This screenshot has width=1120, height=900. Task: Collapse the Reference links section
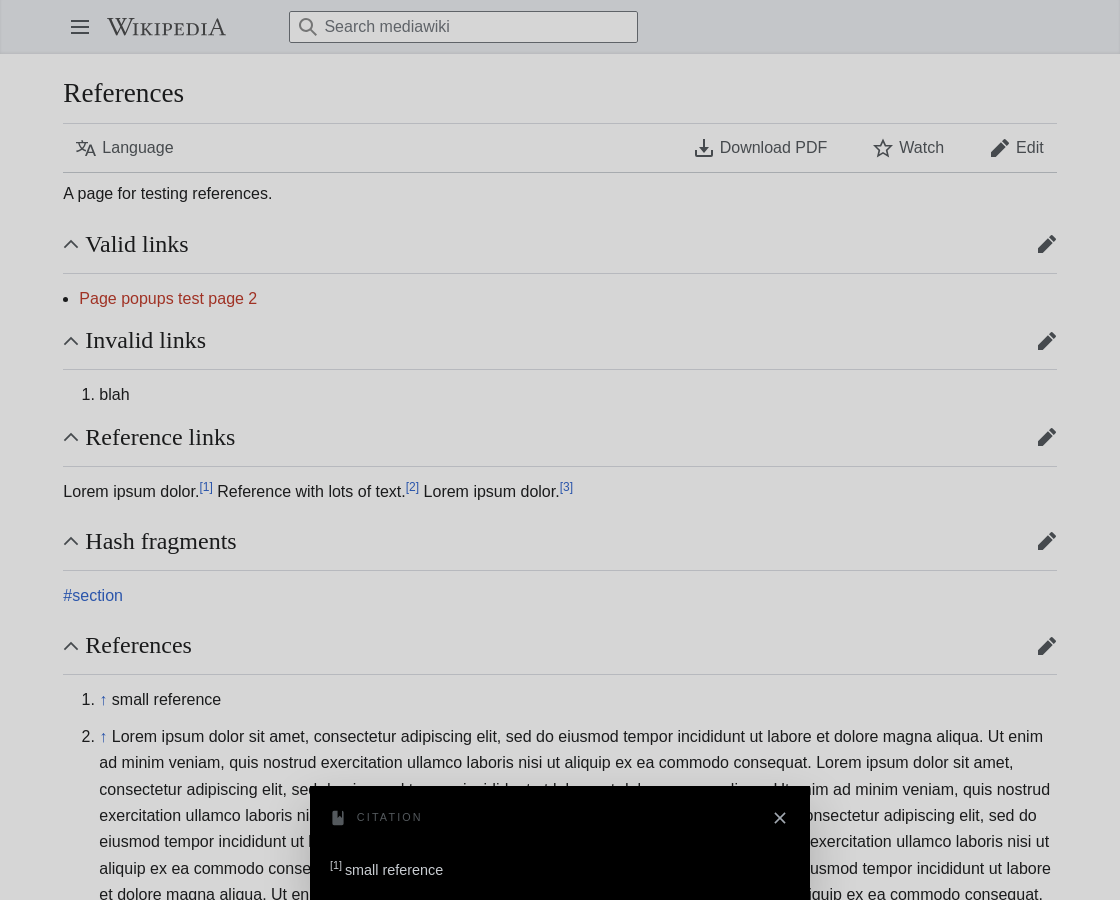coord(71,437)
